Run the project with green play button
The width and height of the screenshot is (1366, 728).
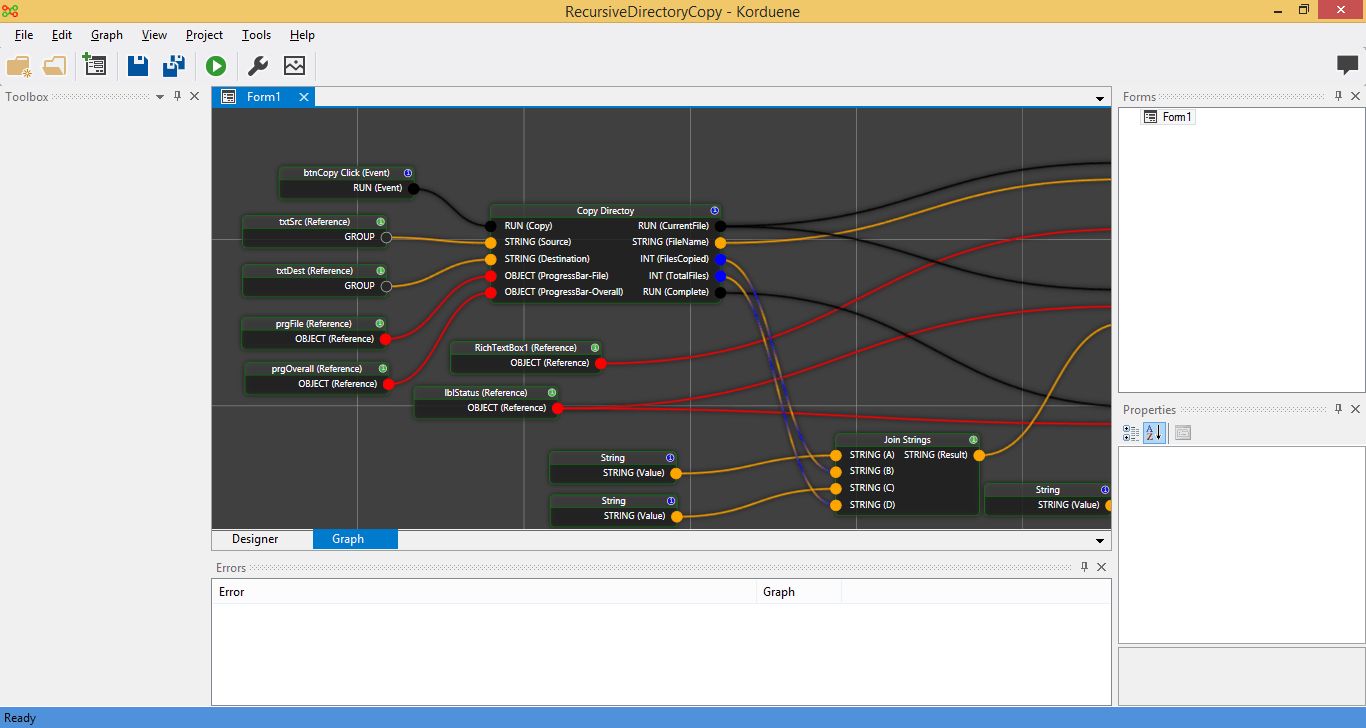point(216,66)
